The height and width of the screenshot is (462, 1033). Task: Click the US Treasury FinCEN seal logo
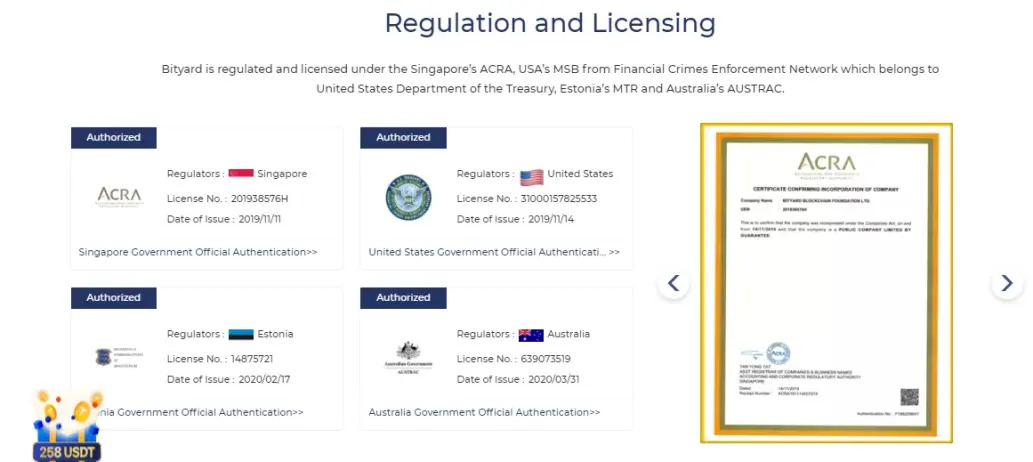408,197
